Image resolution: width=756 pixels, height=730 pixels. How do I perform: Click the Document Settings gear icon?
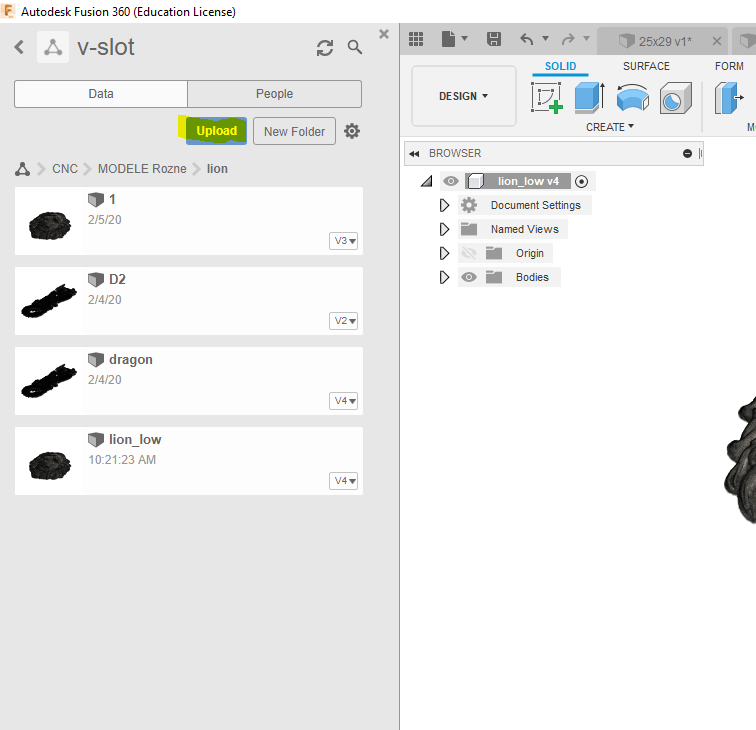pos(469,205)
